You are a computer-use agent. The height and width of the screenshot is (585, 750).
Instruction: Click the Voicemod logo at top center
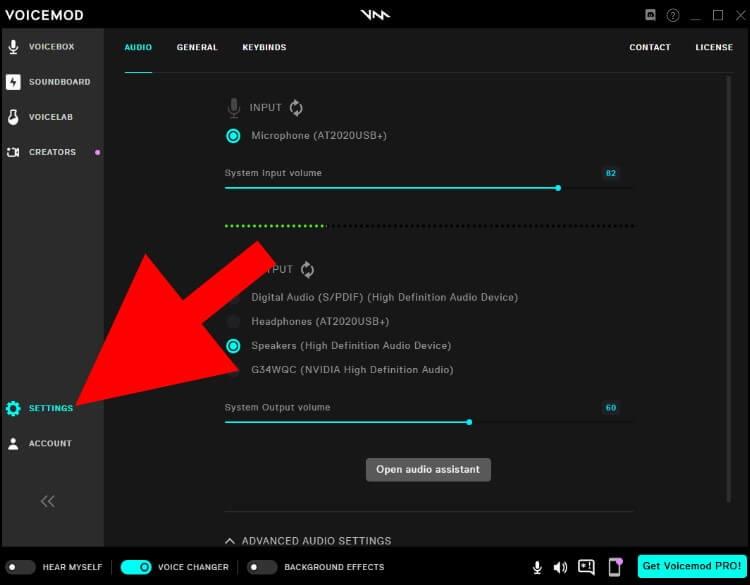(375, 15)
